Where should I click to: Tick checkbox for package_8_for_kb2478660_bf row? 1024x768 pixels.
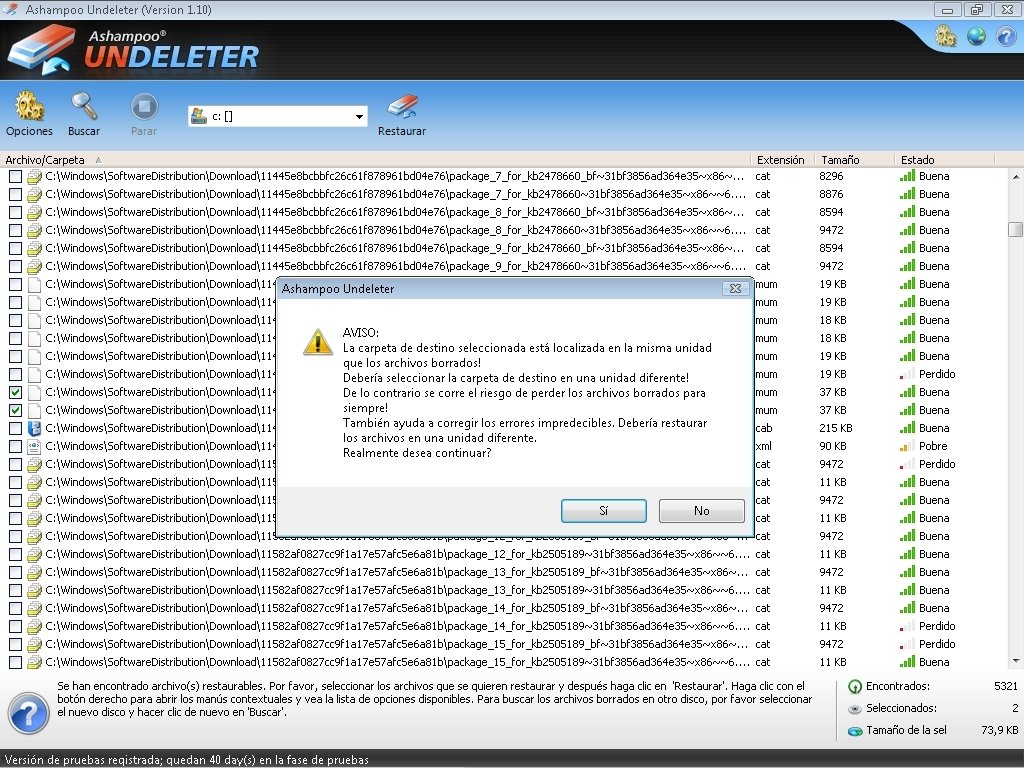point(15,212)
